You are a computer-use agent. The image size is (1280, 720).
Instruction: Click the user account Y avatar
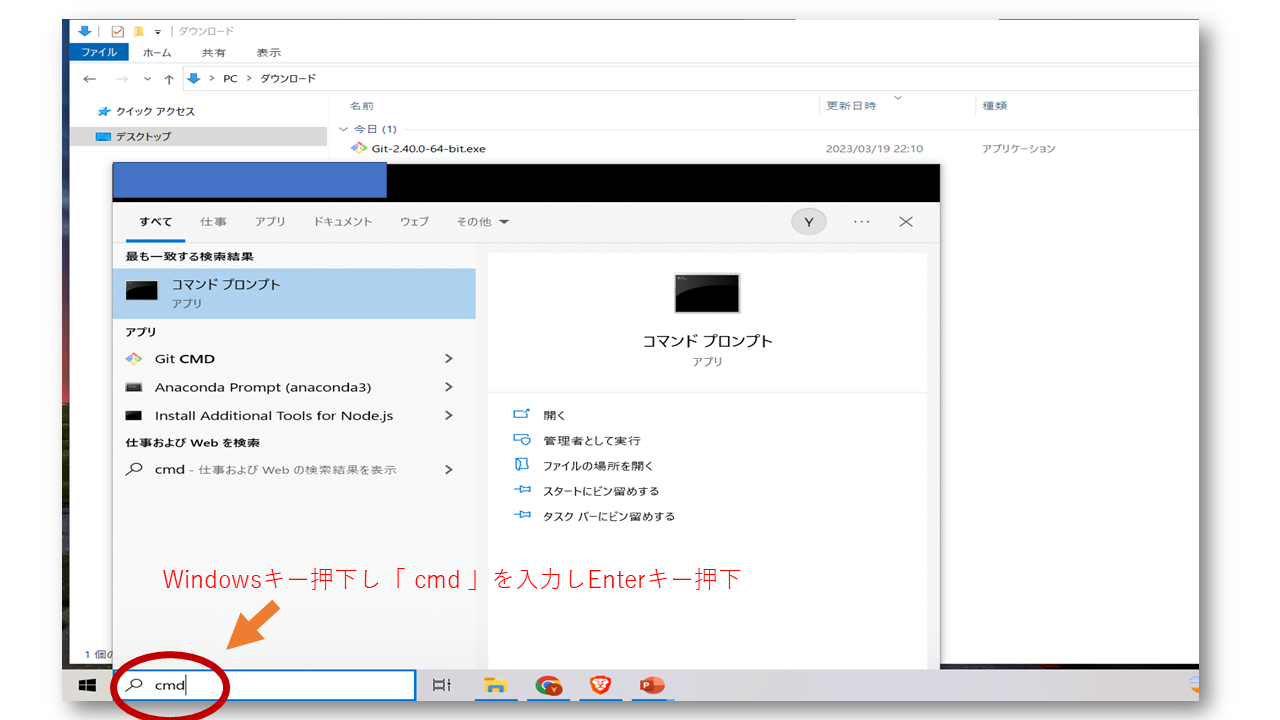[808, 222]
